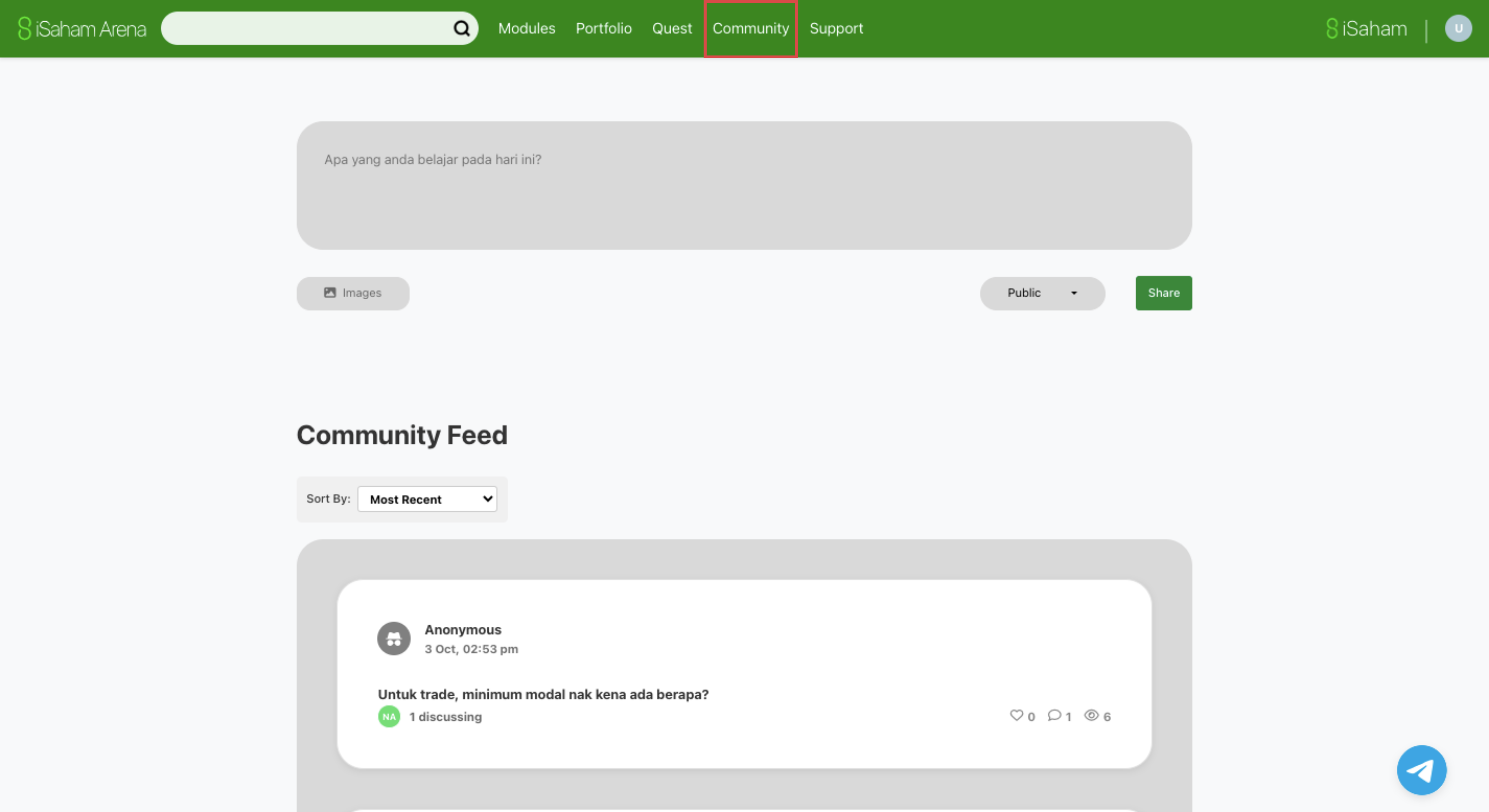Image resolution: width=1489 pixels, height=812 pixels.
Task: Open the Quest menu item
Action: pyautogui.click(x=672, y=28)
